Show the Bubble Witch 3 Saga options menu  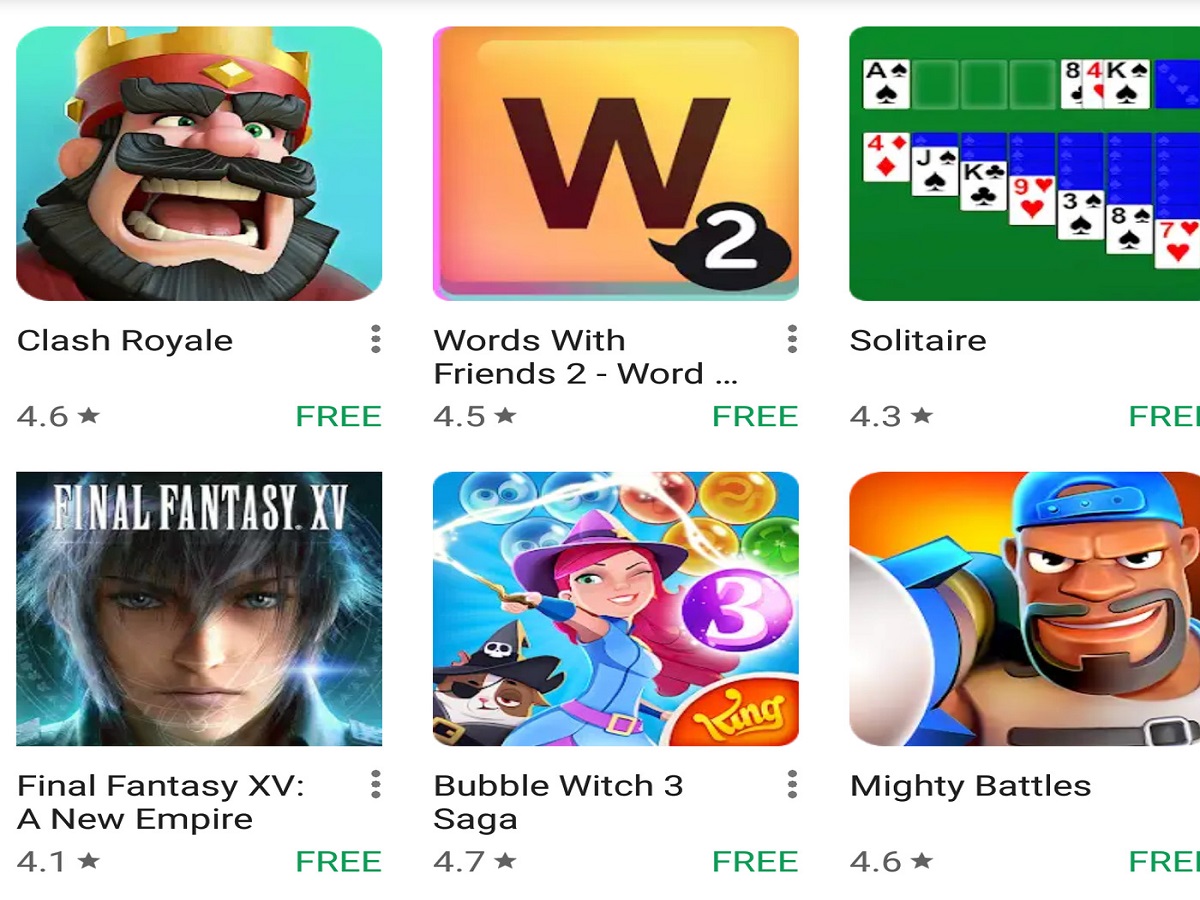click(791, 785)
